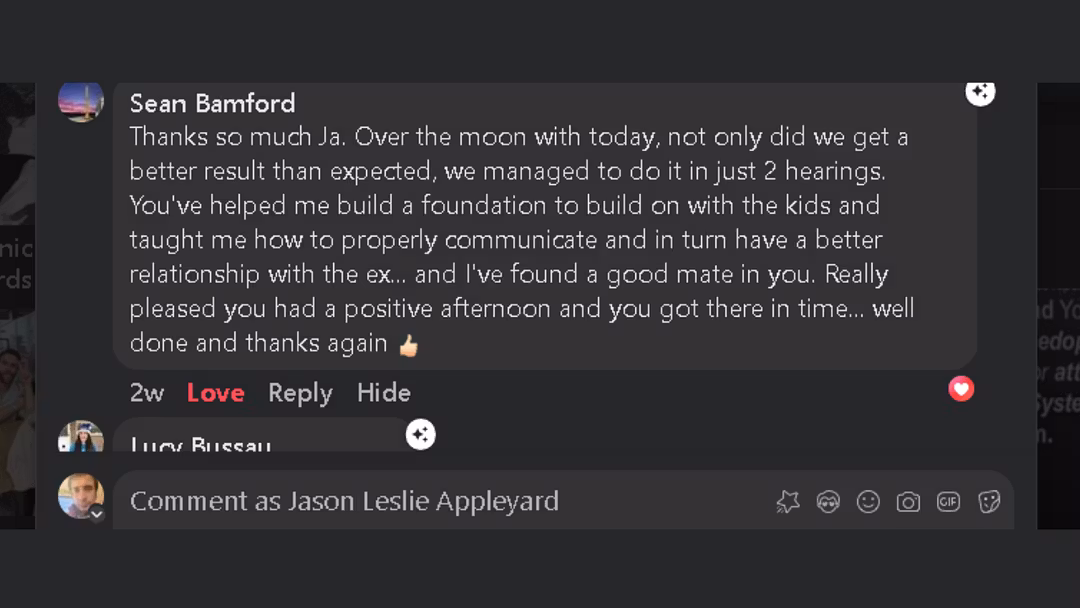Open the GIF picker

948,502
